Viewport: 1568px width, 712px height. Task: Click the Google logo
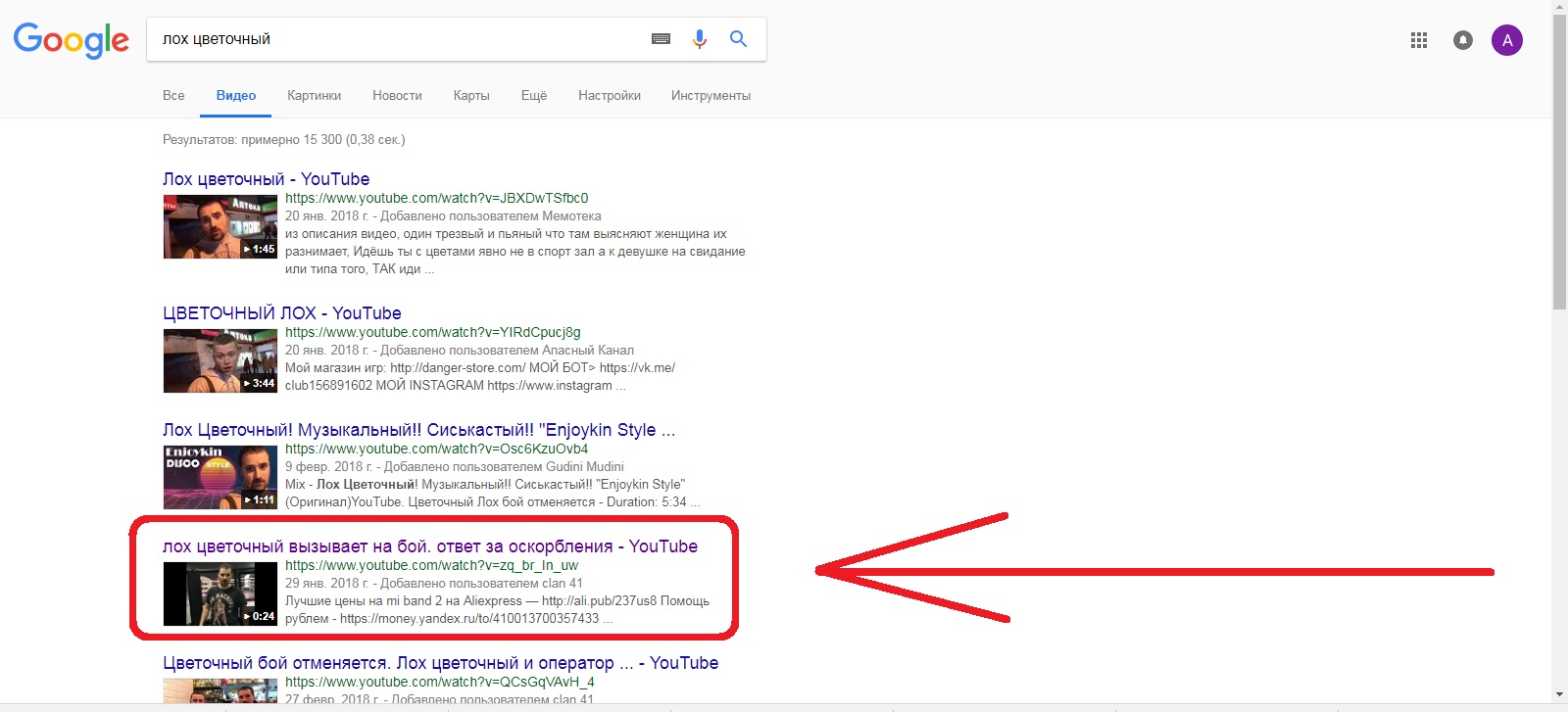71,40
